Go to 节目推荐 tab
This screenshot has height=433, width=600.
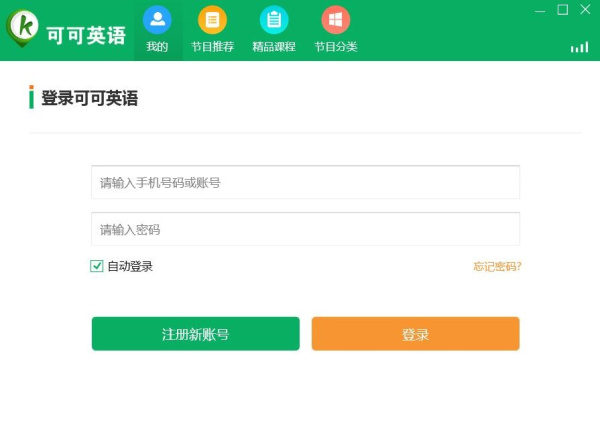[212, 30]
